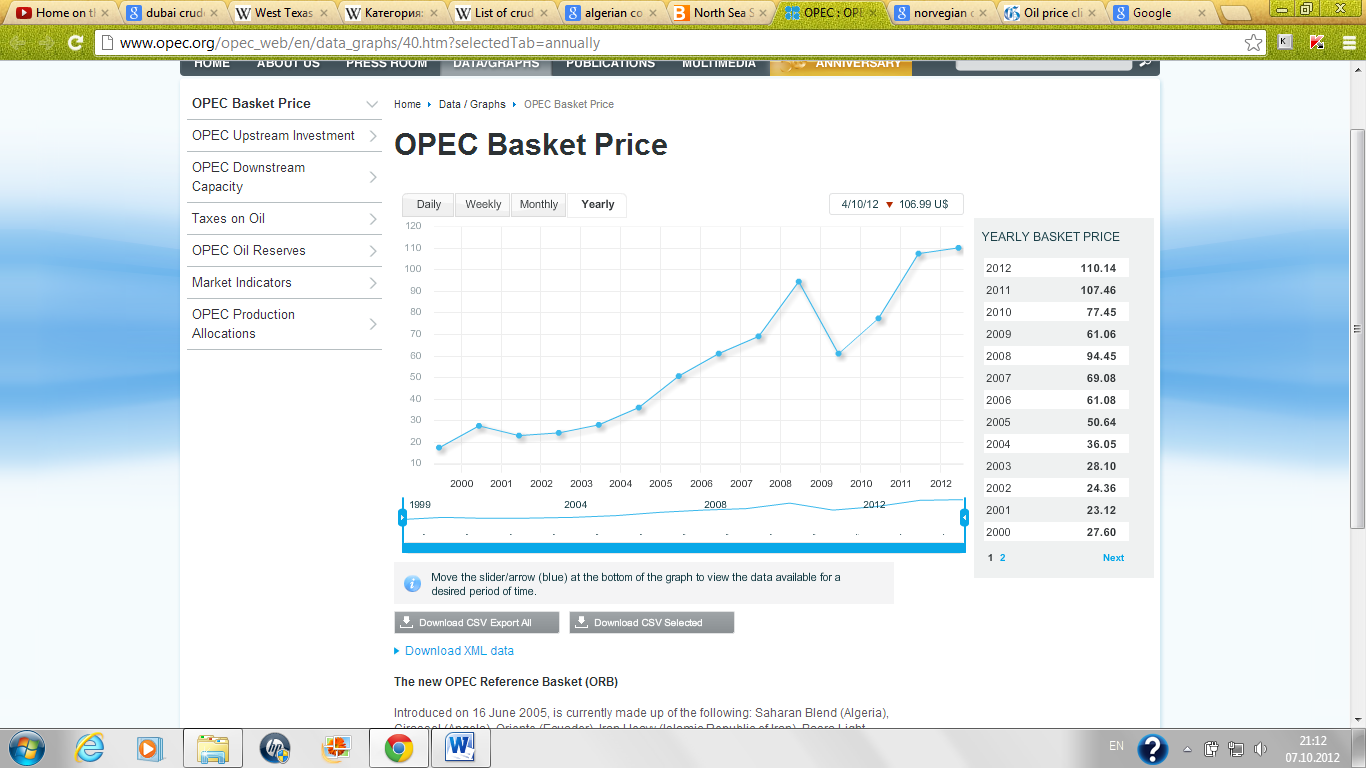Bookmark this page with the star icon
The image size is (1366, 768).
[x=1253, y=43]
